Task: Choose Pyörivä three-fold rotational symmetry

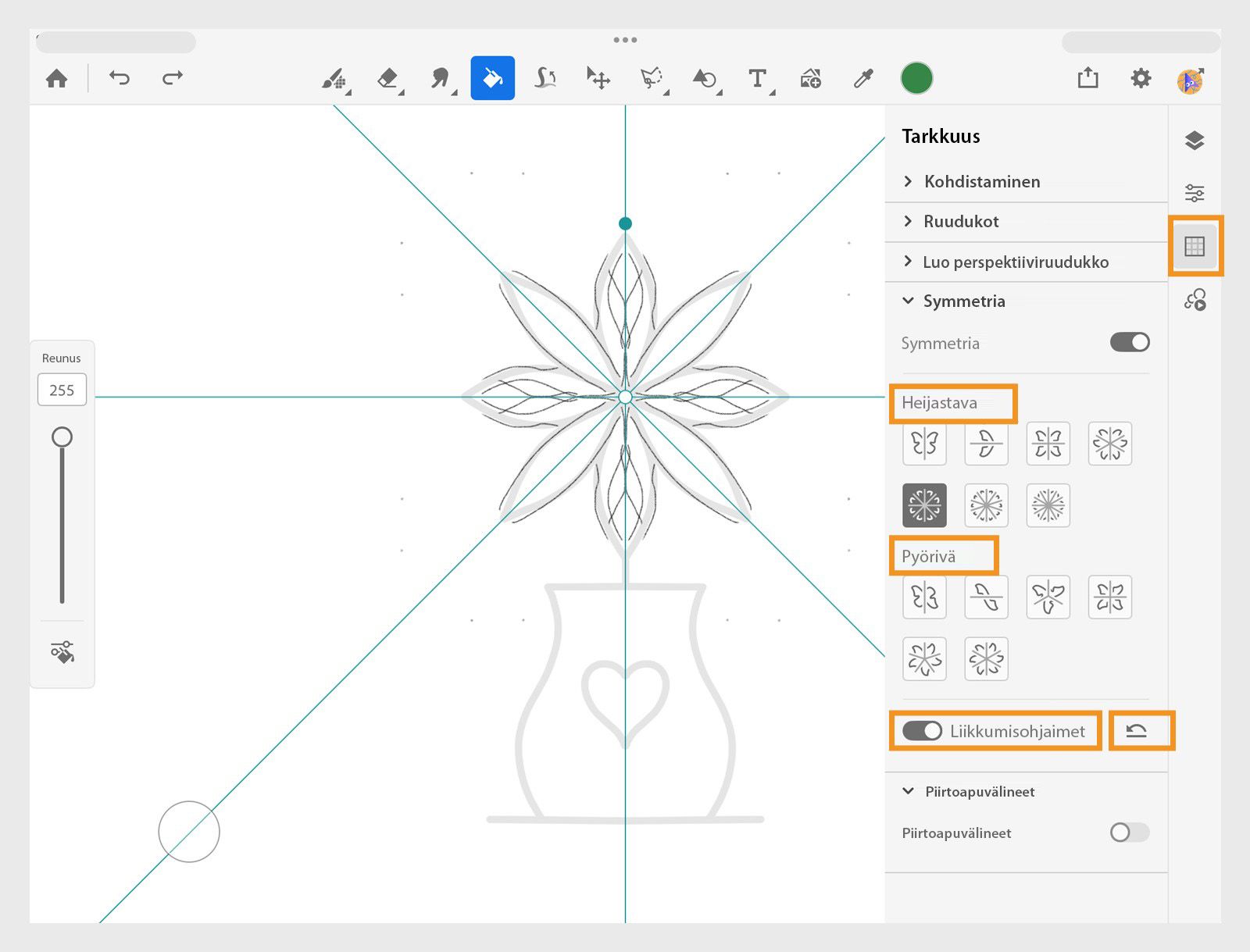Action: point(1048,597)
